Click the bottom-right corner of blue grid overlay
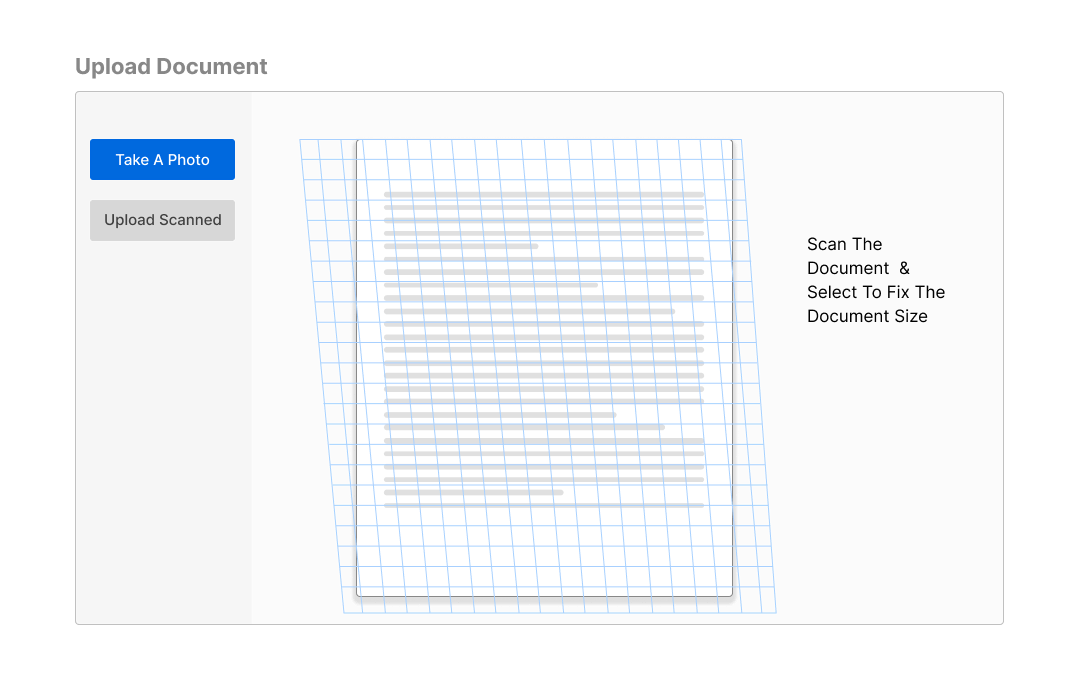The image size is (1077, 687). pos(776,612)
